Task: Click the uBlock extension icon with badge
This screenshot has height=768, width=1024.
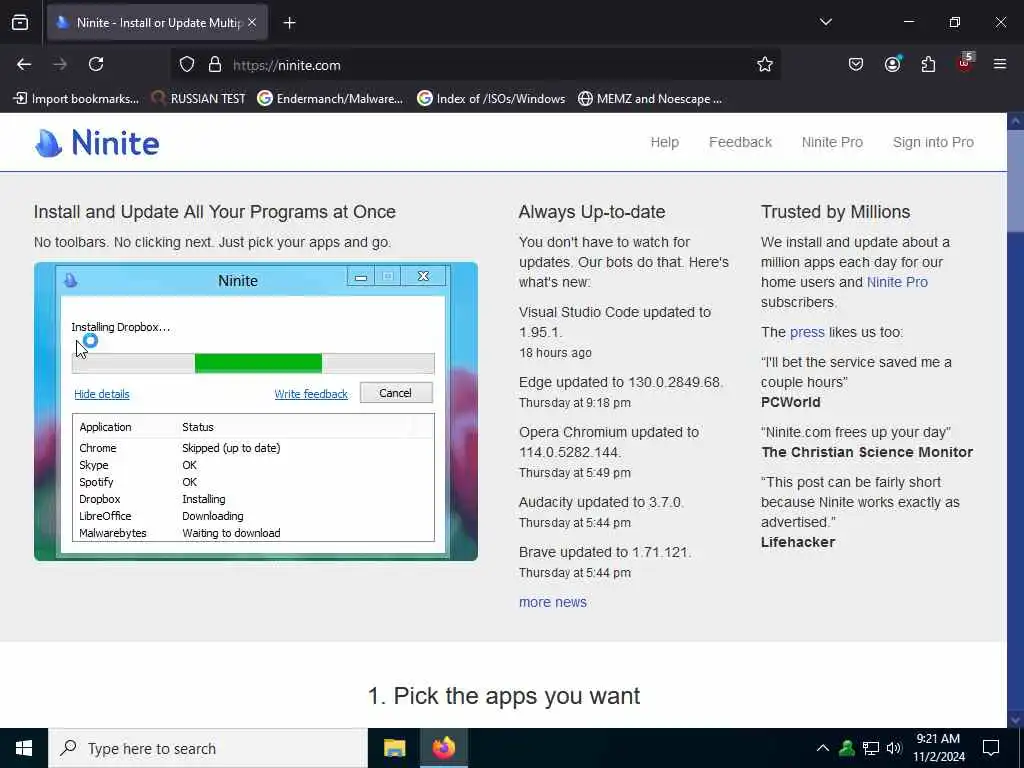Action: coord(965,63)
